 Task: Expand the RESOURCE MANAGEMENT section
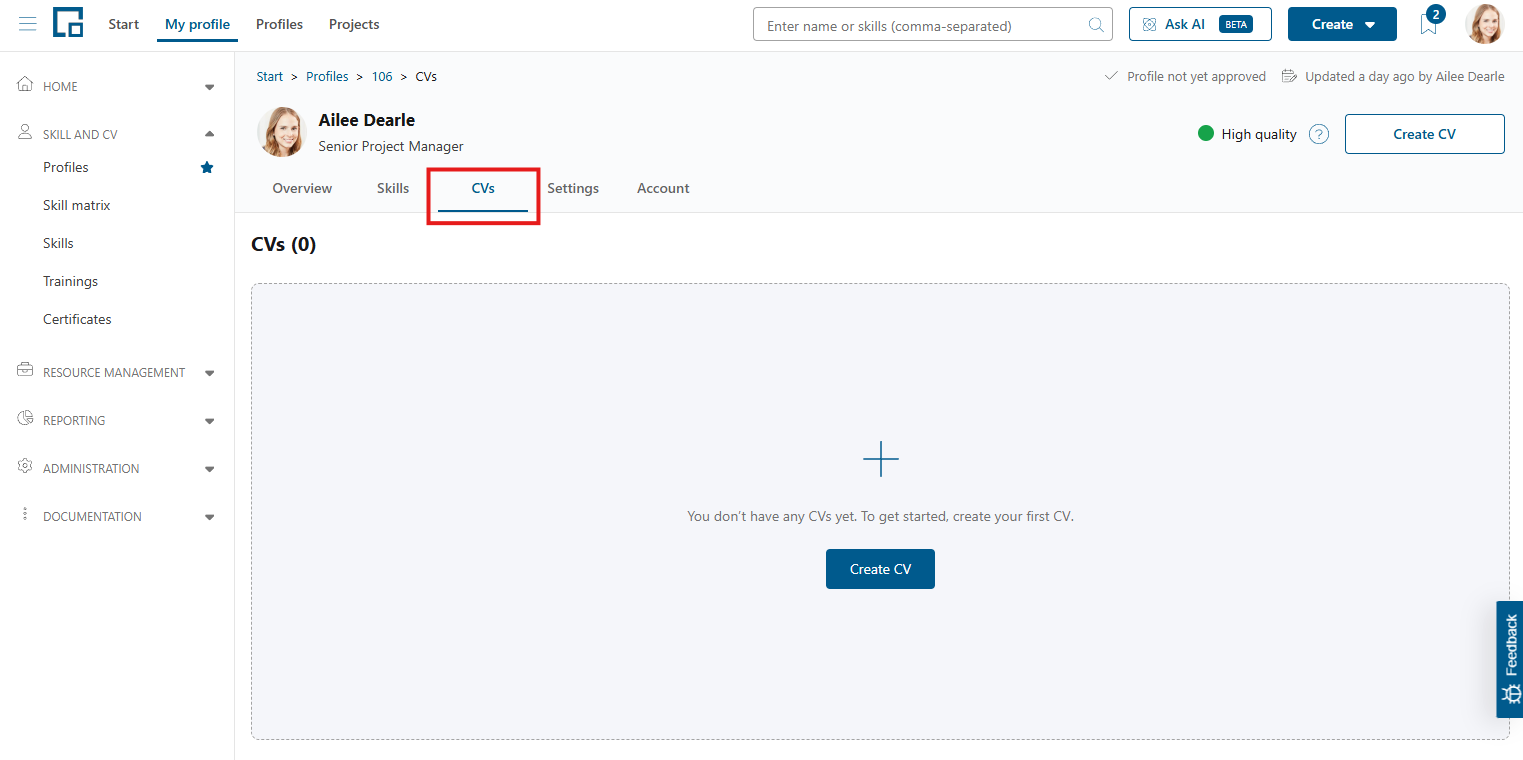(210, 373)
